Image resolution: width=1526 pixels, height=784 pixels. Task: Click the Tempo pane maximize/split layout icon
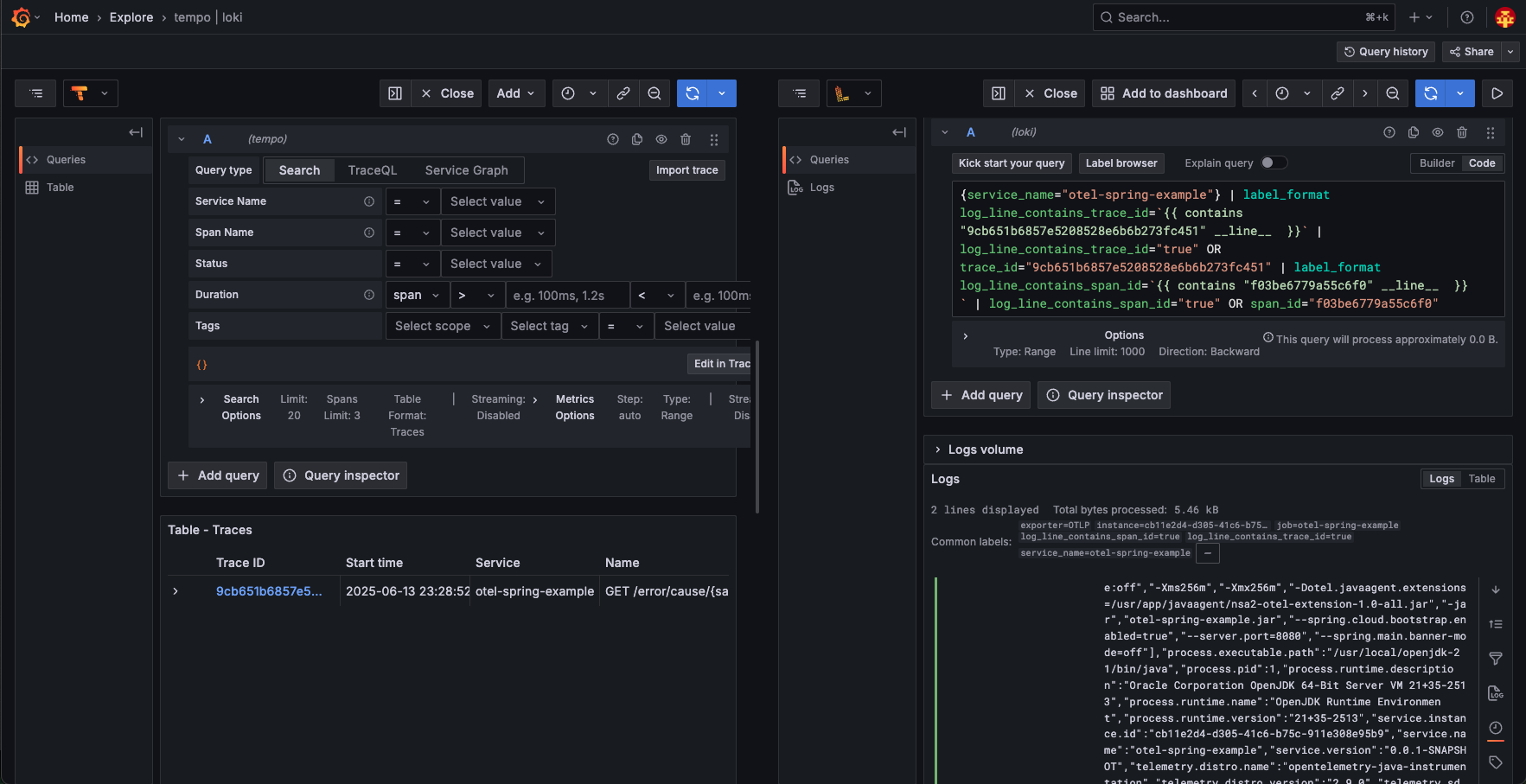(395, 93)
